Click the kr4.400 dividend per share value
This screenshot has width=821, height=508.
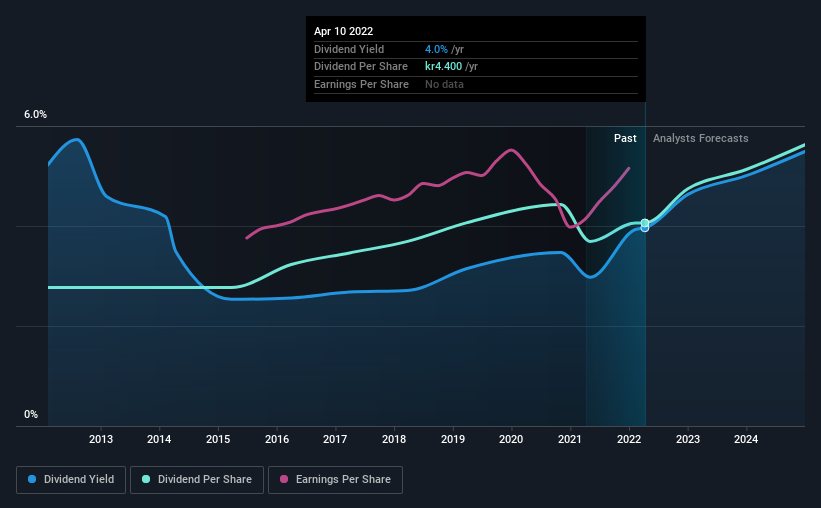pyautogui.click(x=443, y=67)
